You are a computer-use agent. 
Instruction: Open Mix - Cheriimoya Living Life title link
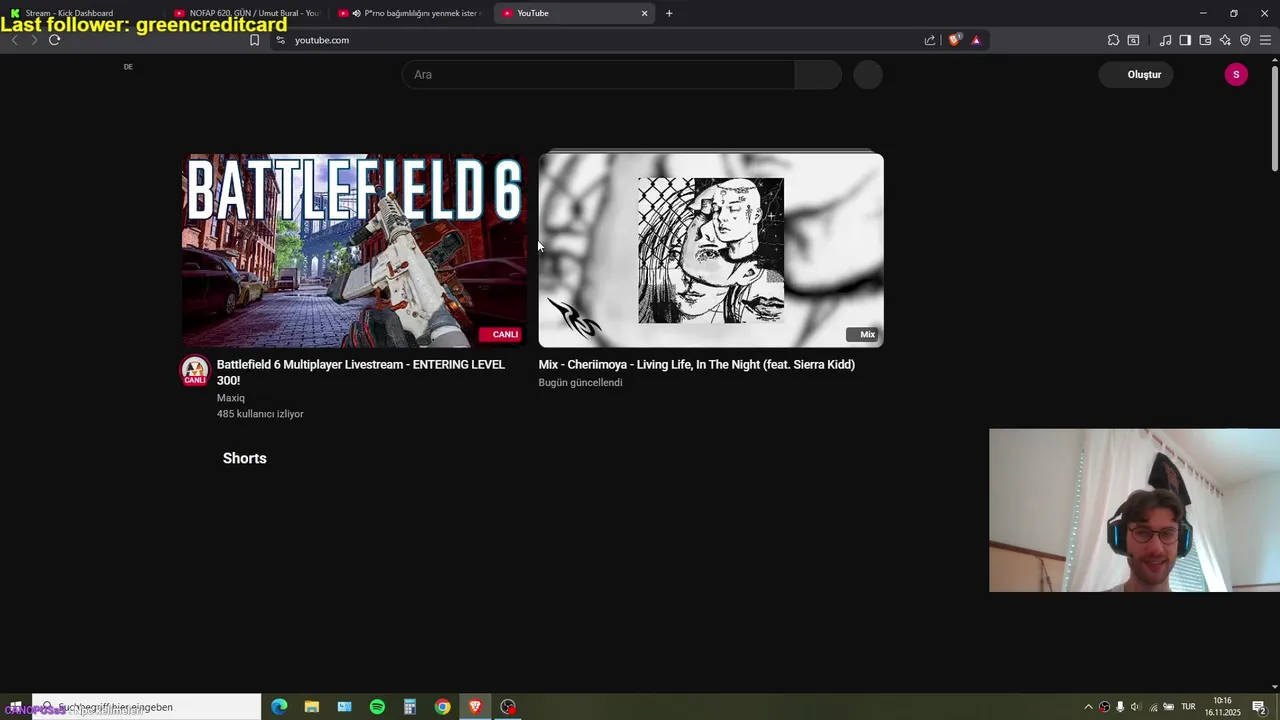697,365
